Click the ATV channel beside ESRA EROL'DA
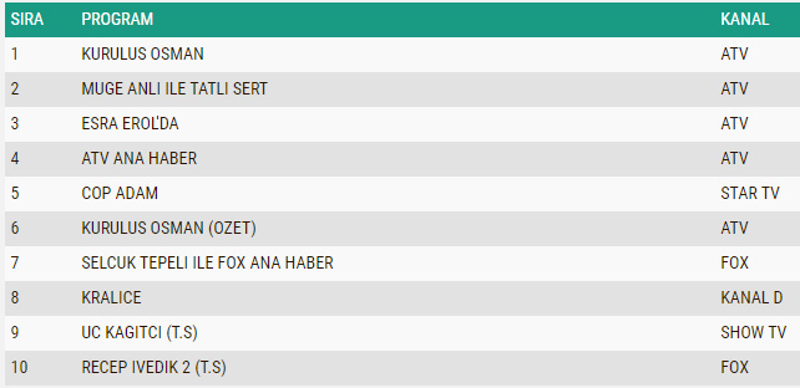800x388 pixels. pyautogui.click(x=734, y=124)
